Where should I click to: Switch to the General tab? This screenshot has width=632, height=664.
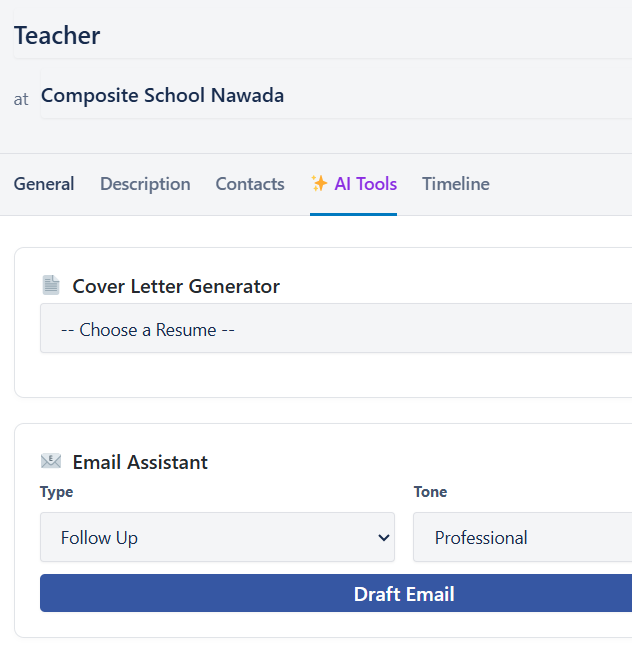44,184
